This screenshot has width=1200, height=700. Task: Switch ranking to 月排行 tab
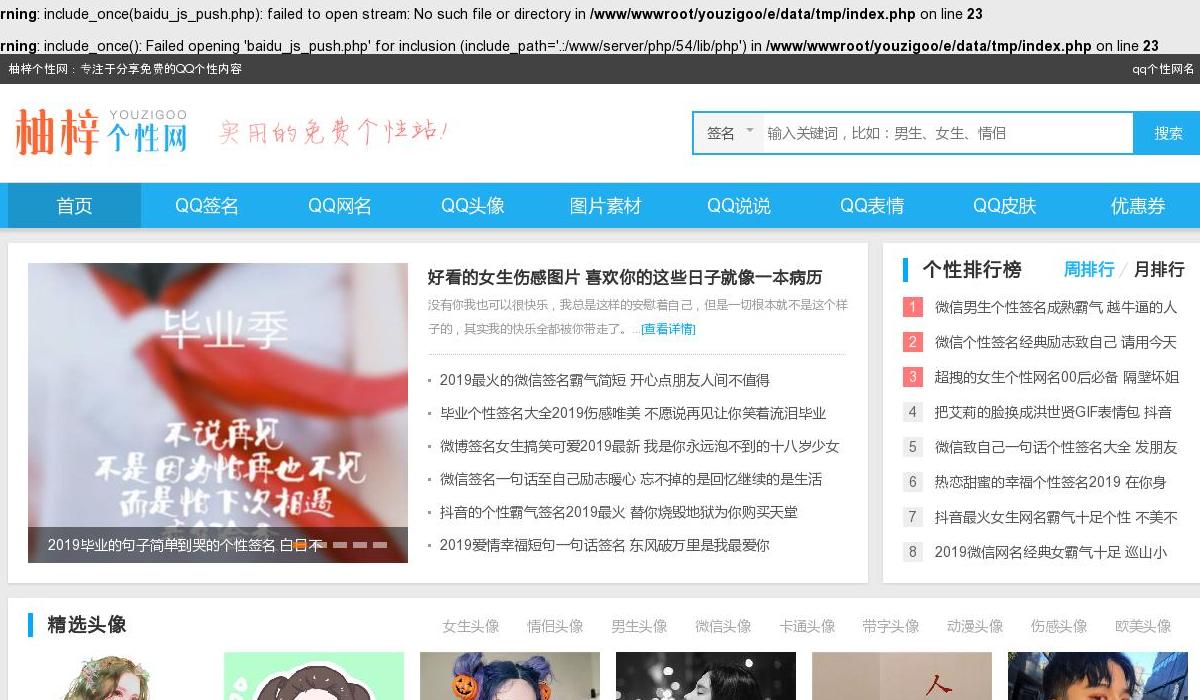tap(1159, 269)
